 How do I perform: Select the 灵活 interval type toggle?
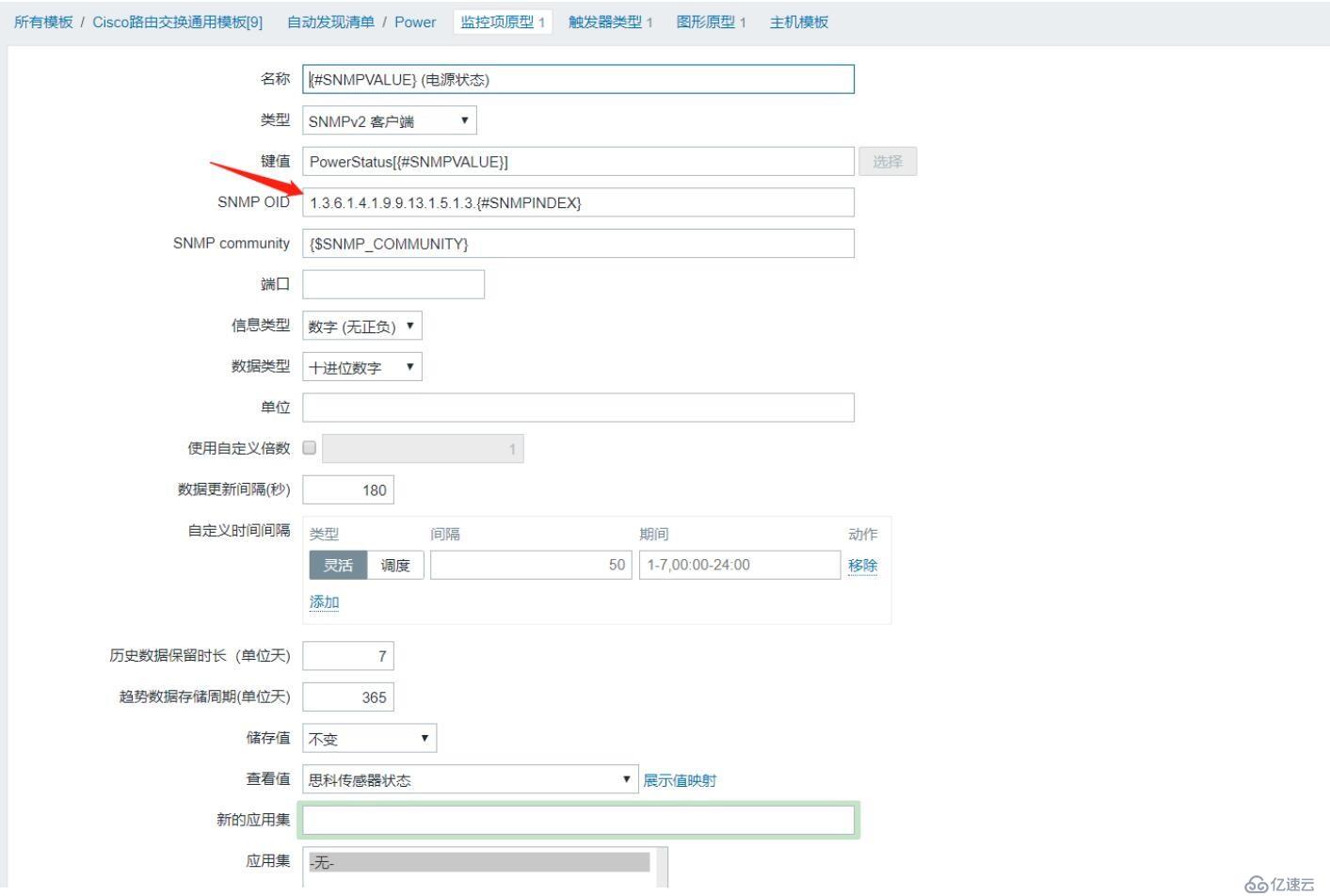[338, 565]
